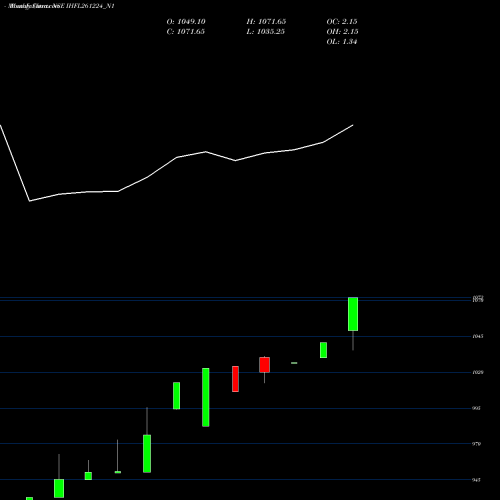Click the 'C: 1071.65' close value
This screenshot has height=500, width=500.
point(186,32)
